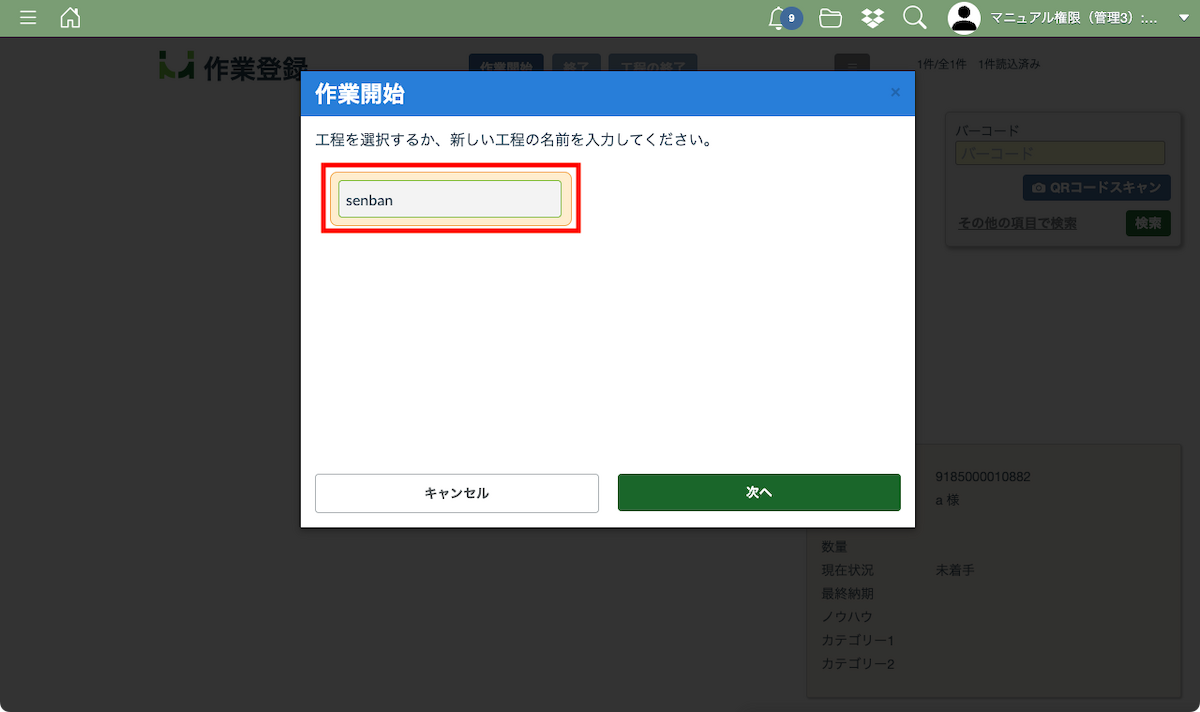Click the 作業登録 logo icon
This screenshot has width=1200, height=712.
point(176,65)
